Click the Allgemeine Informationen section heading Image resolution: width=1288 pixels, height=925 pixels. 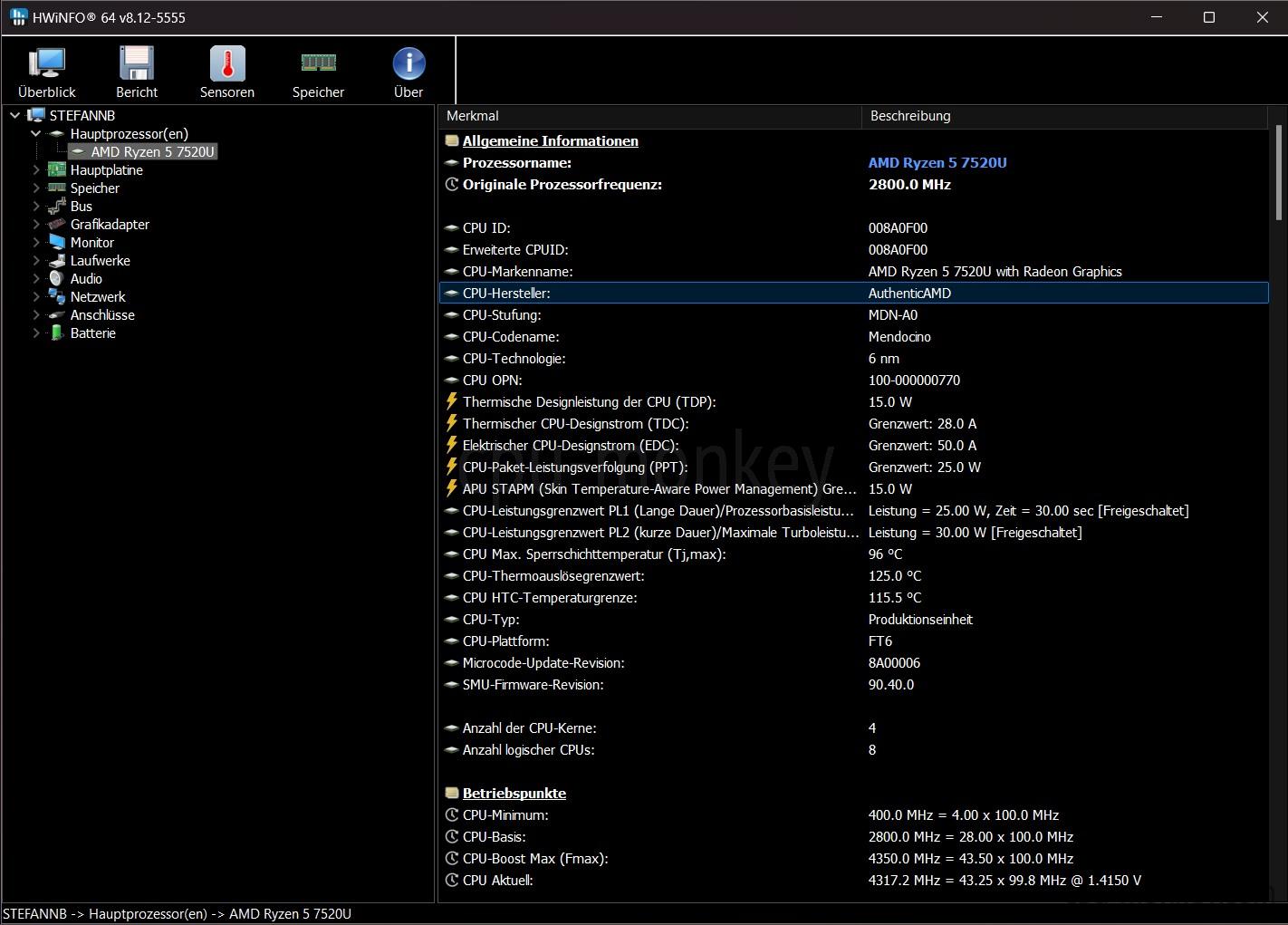(x=551, y=141)
